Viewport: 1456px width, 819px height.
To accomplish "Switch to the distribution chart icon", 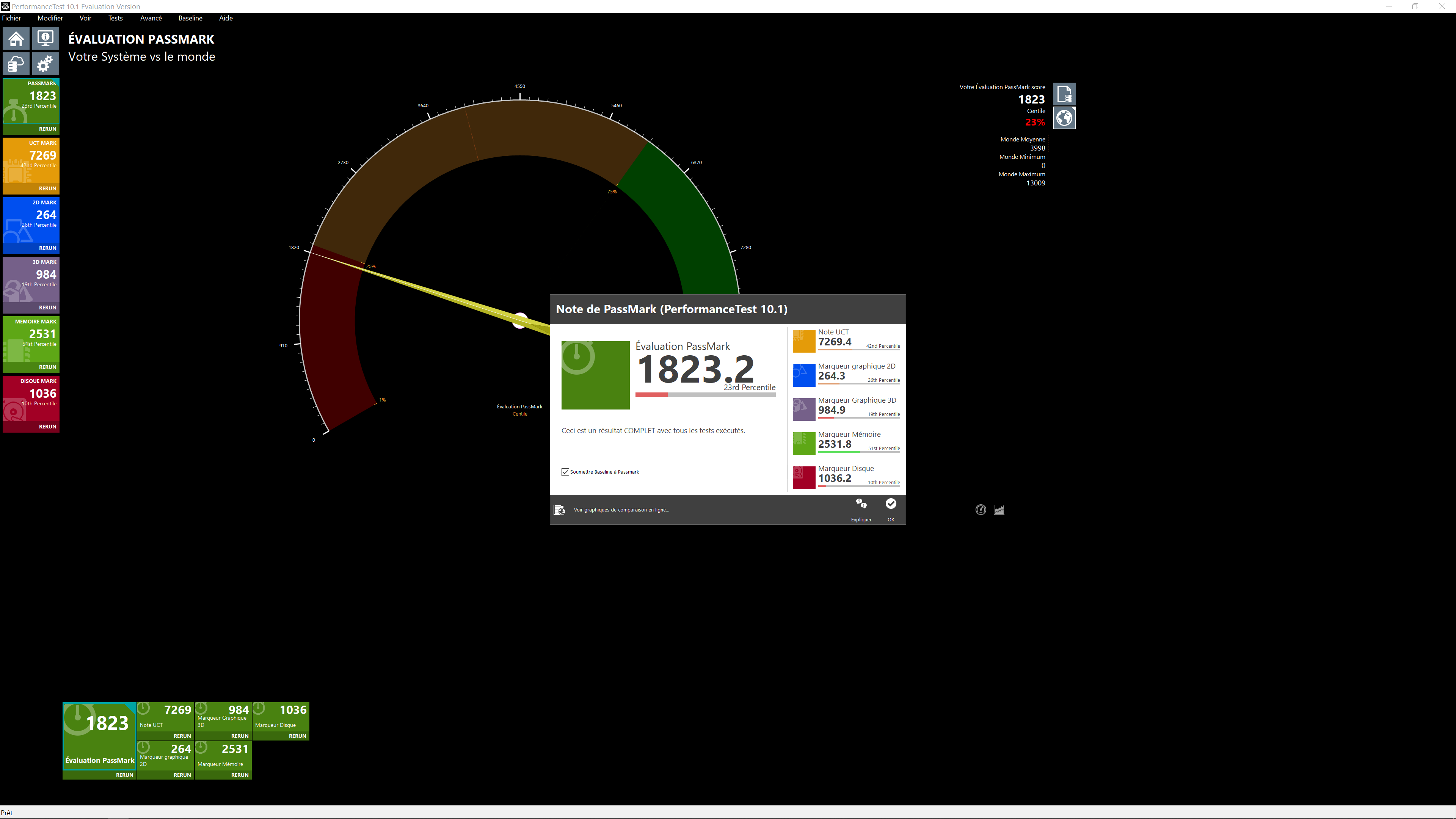I will click(999, 510).
